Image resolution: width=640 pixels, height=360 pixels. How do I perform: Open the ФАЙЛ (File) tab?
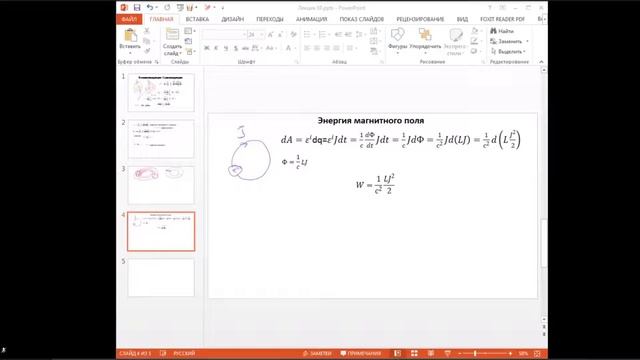[x=129, y=19]
